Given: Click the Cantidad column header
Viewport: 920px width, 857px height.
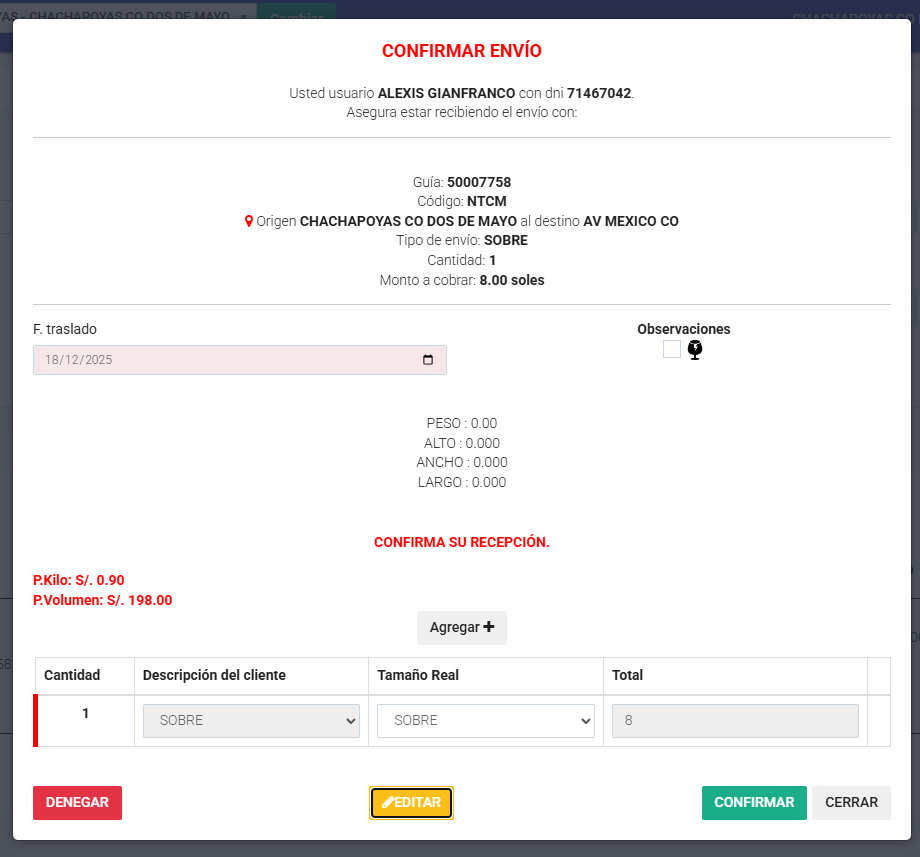Looking at the screenshot, I should click(x=72, y=675).
